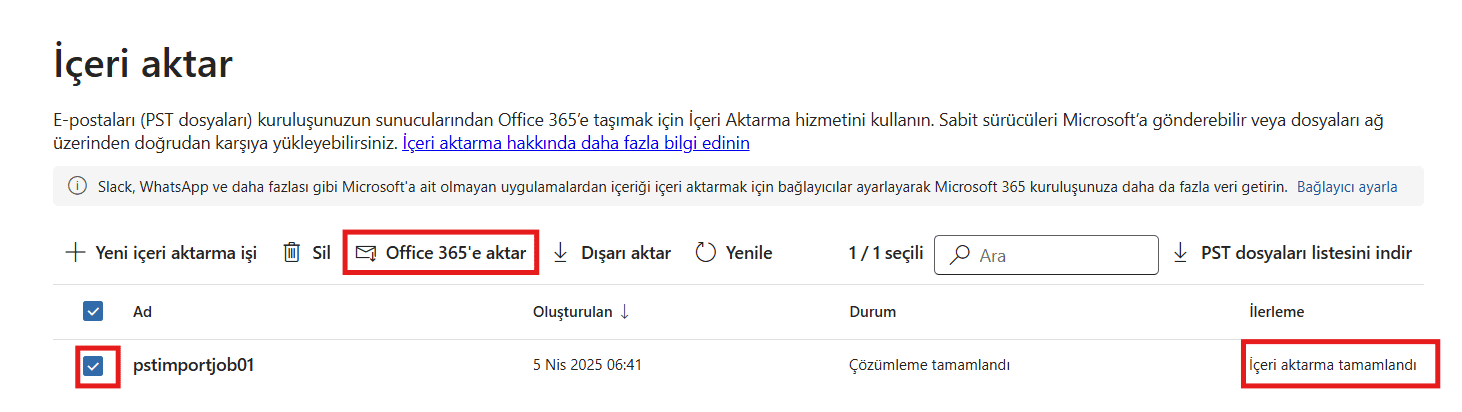
Task: Sort by the Oluşturulan column header
Action: 573,312
